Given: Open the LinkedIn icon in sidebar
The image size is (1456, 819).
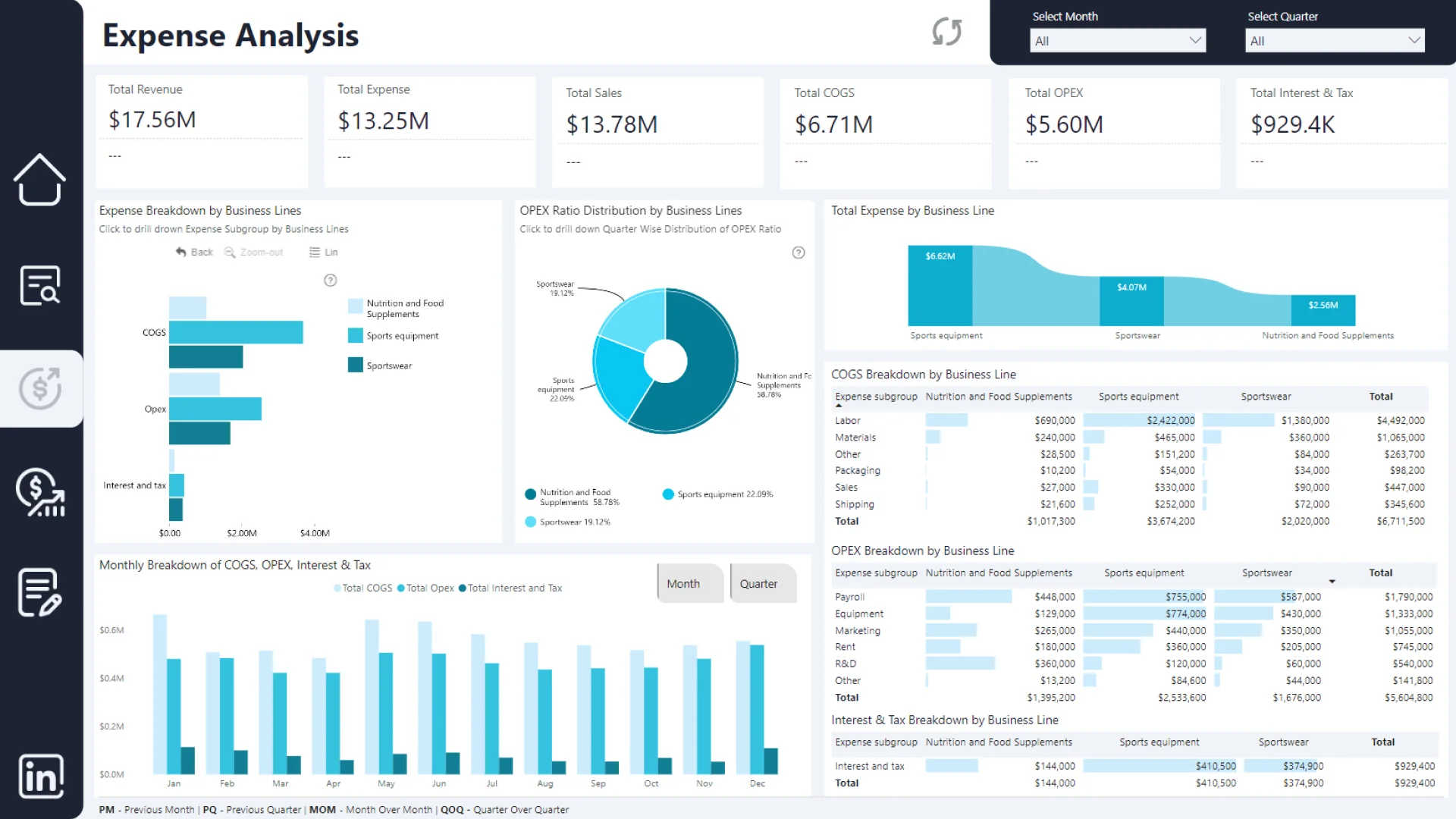Looking at the screenshot, I should click(x=41, y=776).
